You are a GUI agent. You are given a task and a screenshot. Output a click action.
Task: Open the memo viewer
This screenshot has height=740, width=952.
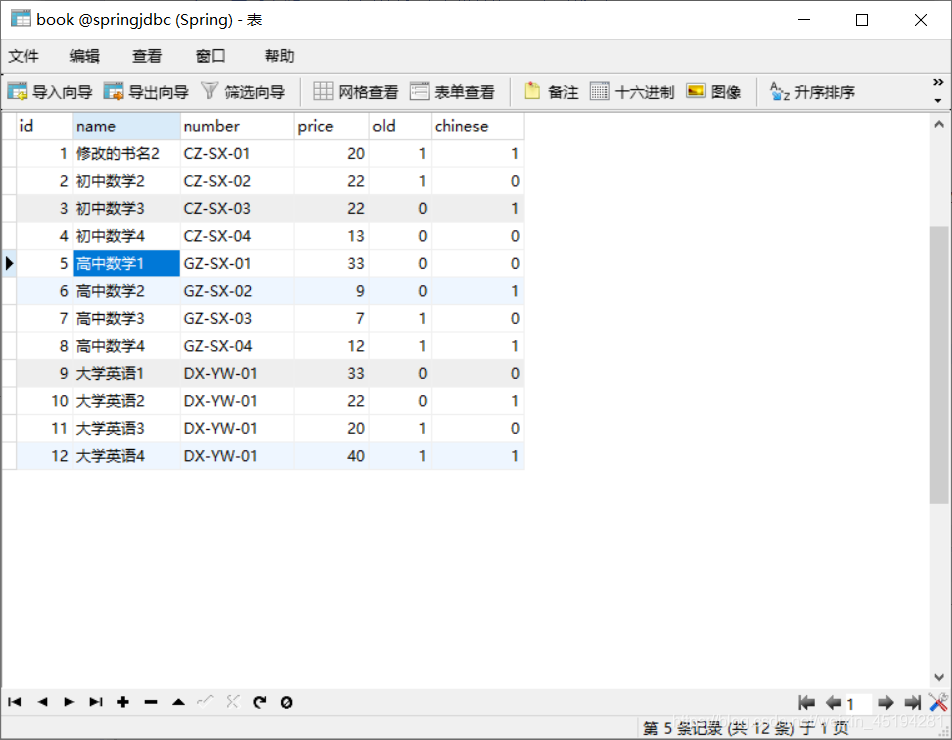click(x=550, y=91)
